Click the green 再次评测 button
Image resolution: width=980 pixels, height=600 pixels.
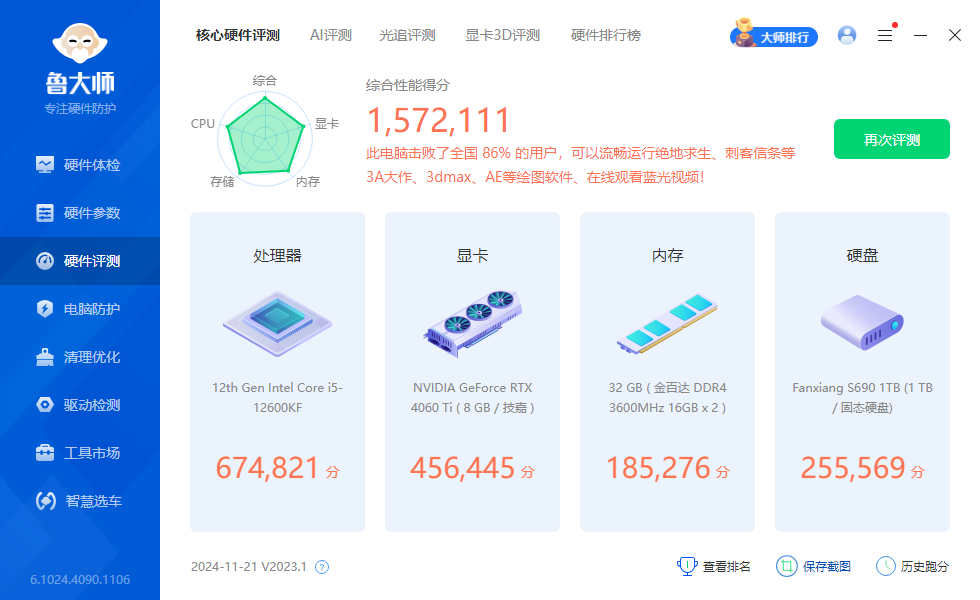point(891,139)
